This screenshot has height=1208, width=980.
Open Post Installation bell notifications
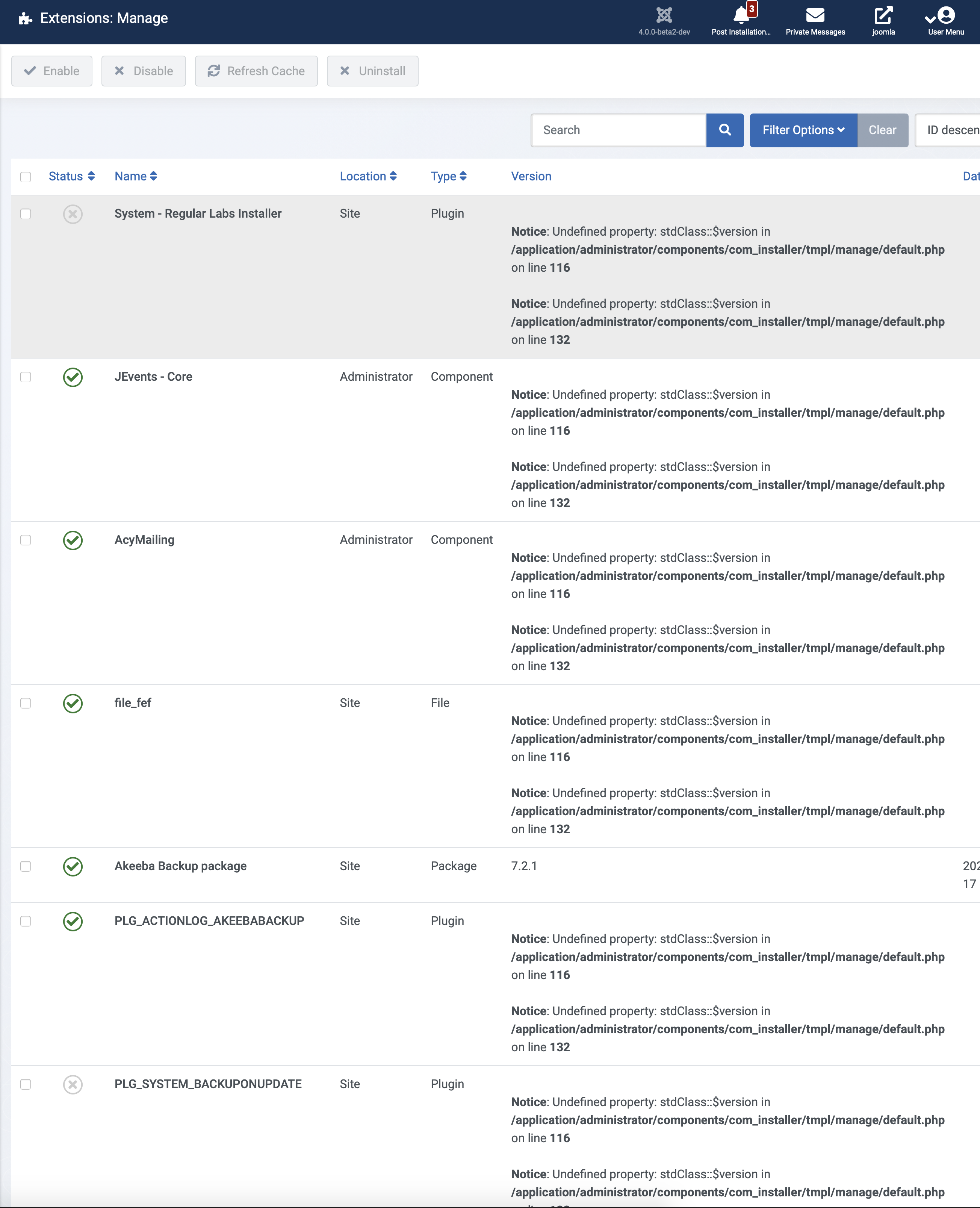[741, 15]
